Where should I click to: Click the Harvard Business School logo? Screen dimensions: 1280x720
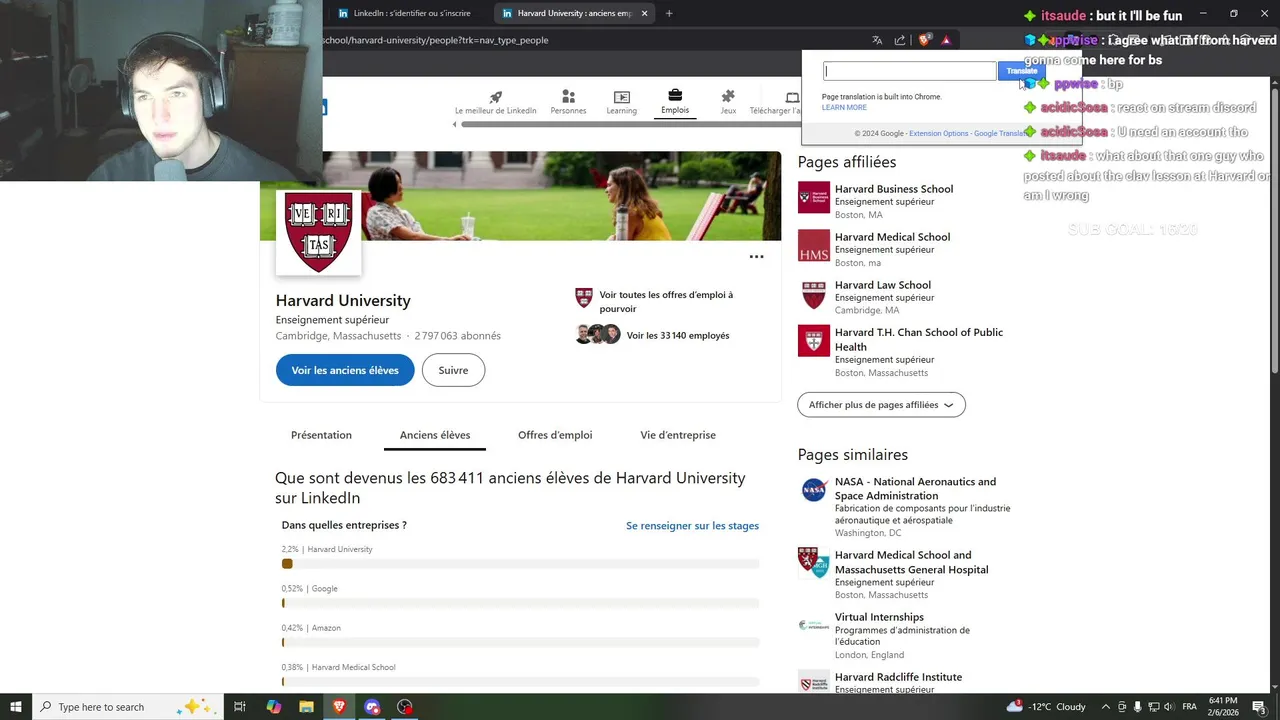click(814, 197)
